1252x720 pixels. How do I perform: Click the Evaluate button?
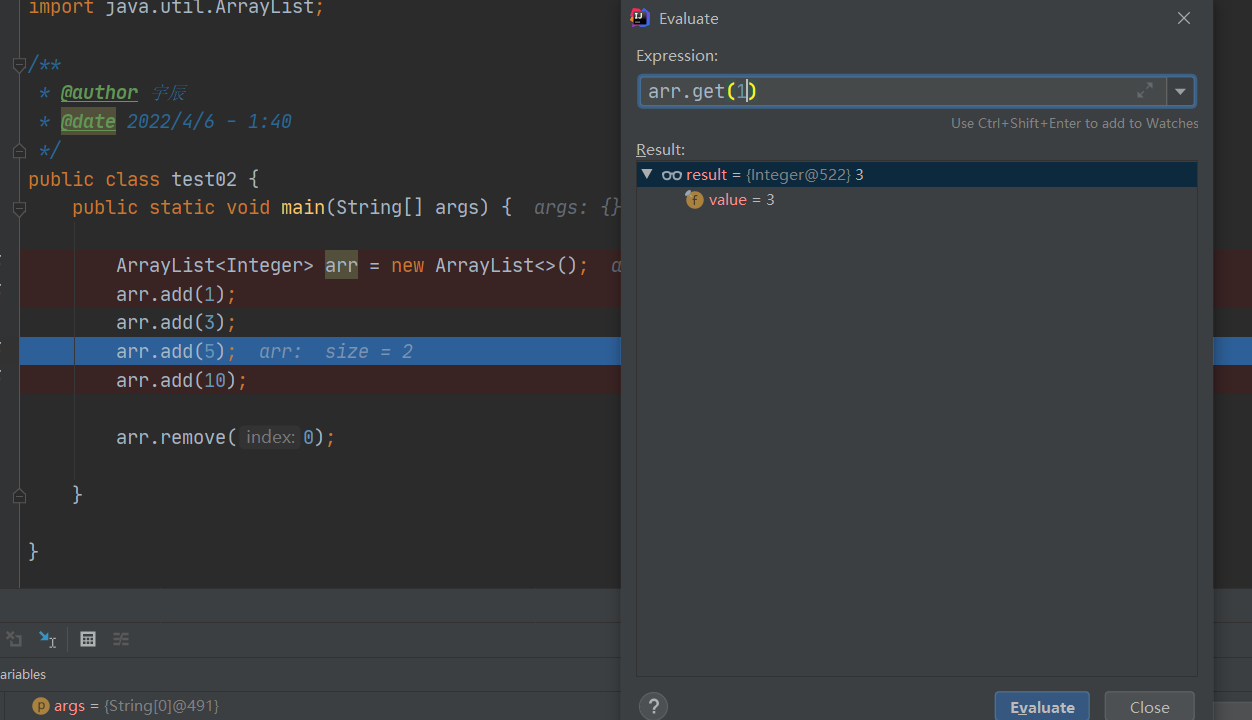[1042, 706]
